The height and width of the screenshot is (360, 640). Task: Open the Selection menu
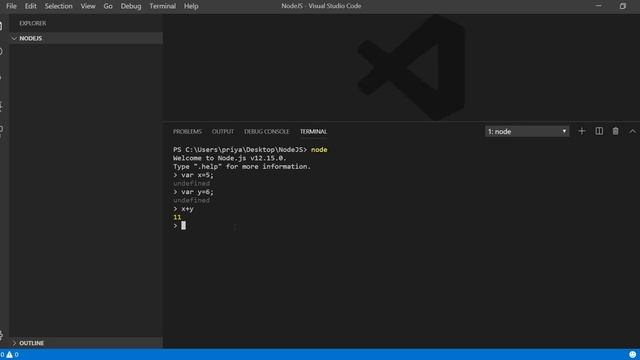(58, 6)
